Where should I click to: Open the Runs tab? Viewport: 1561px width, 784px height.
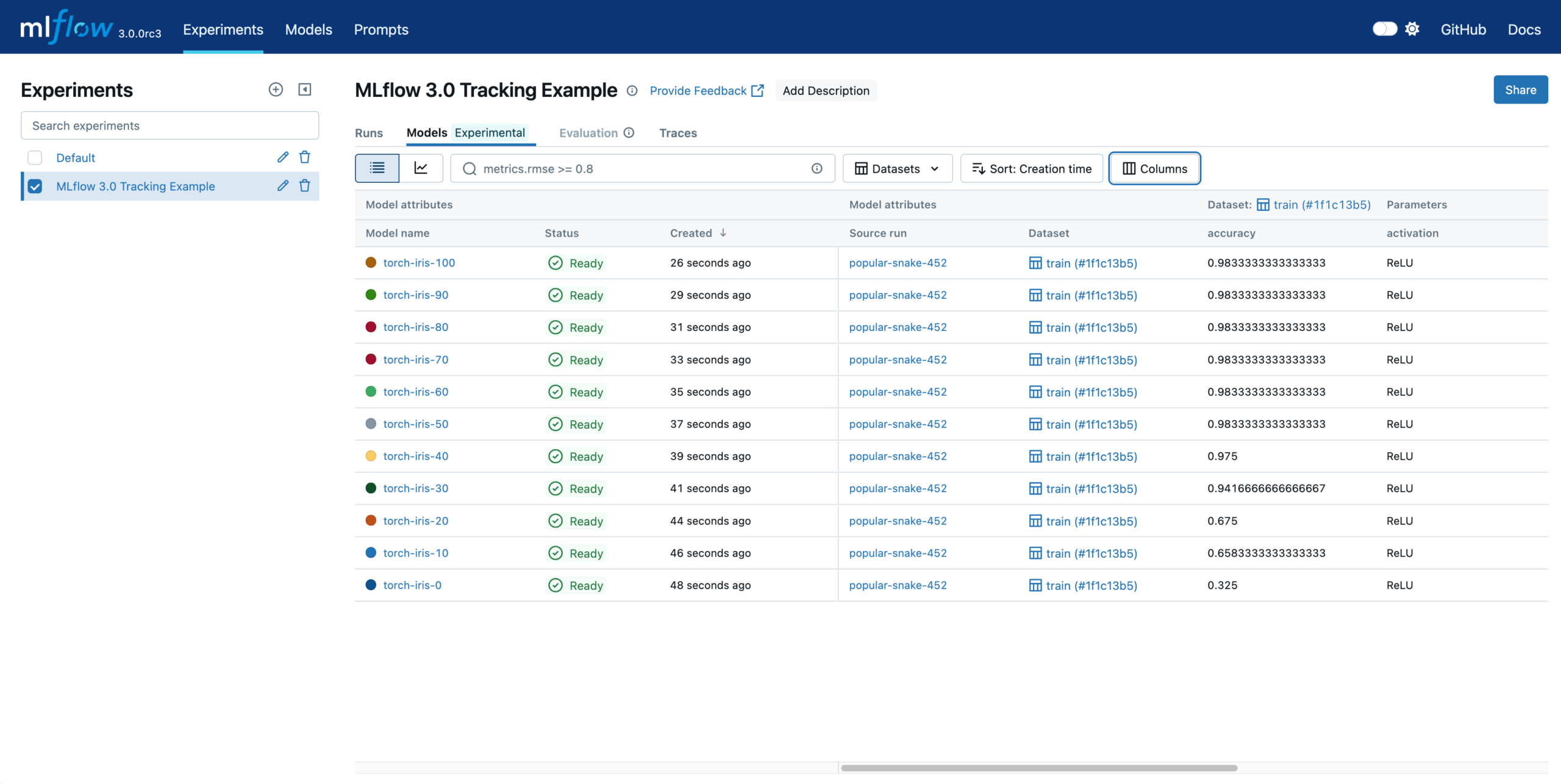pyautogui.click(x=369, y=133)
